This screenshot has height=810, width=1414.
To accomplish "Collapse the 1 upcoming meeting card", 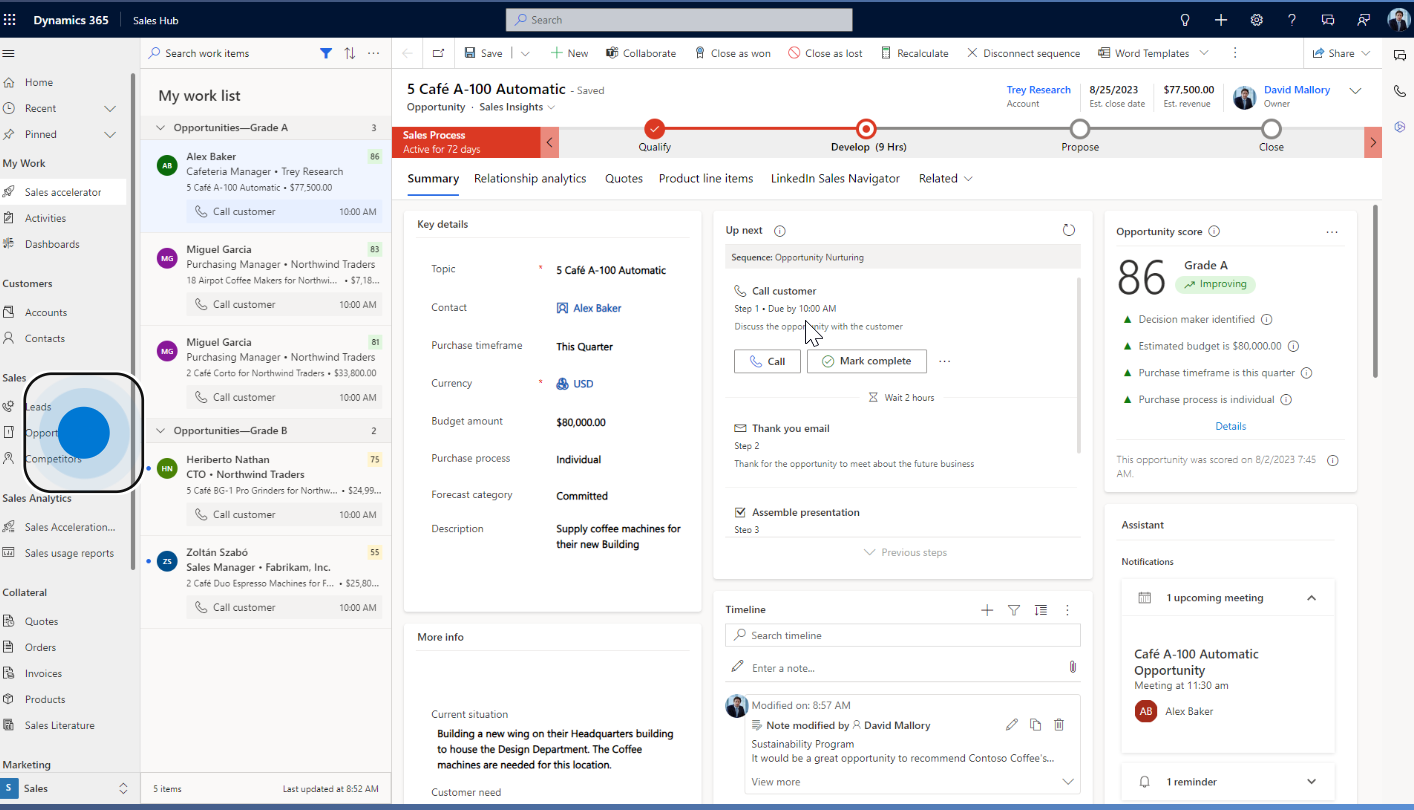I will pos(1311,598).
